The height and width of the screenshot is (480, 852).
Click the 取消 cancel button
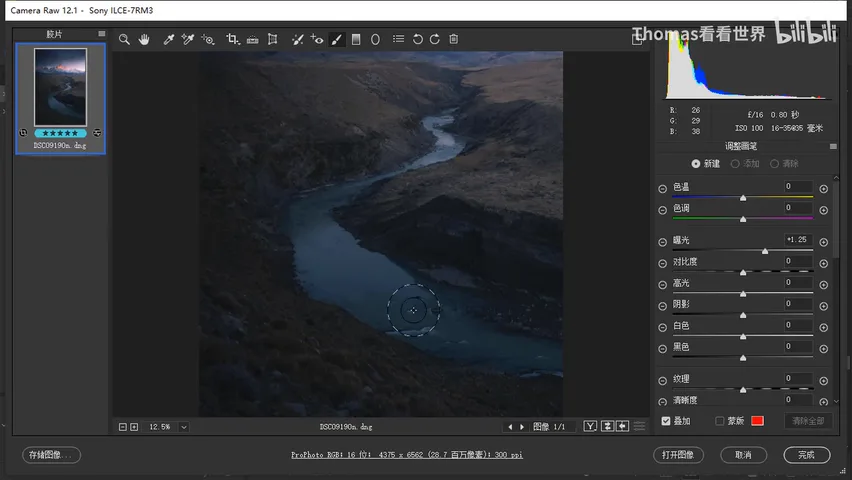point(743,454)
